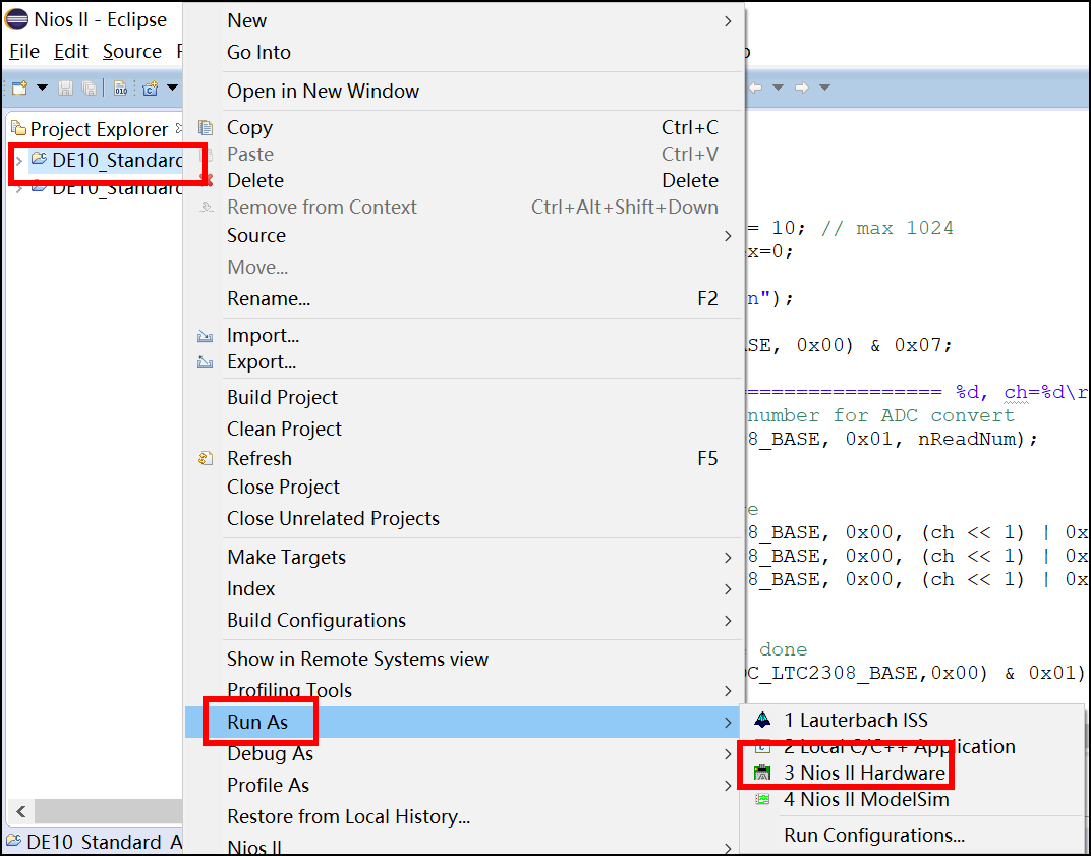Open dropdown beside New C/C++ Project icon
This screenshot has height=856, width=1091.
172,88
